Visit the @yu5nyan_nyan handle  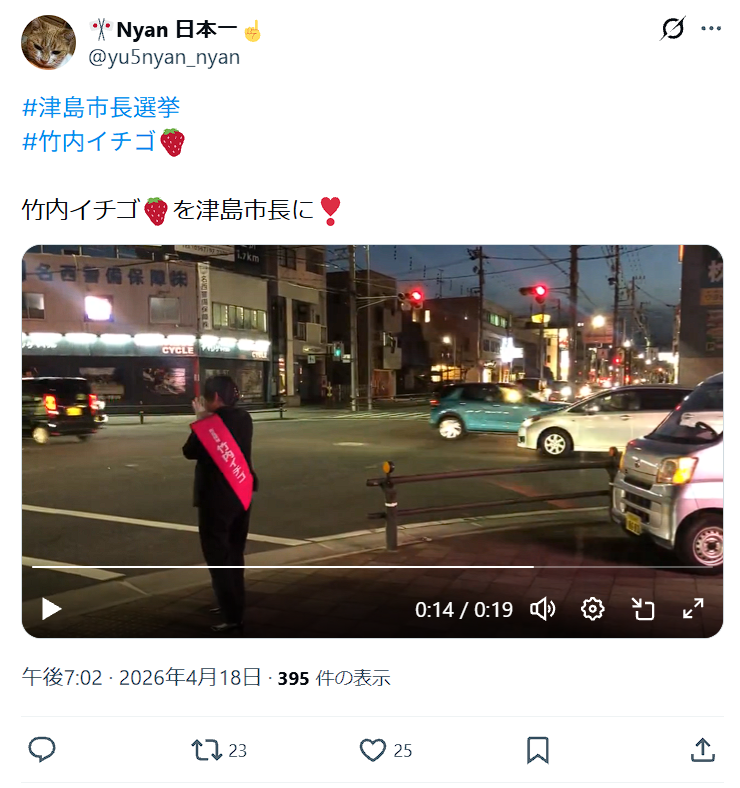pyautogui.click(x=164, y=57)
